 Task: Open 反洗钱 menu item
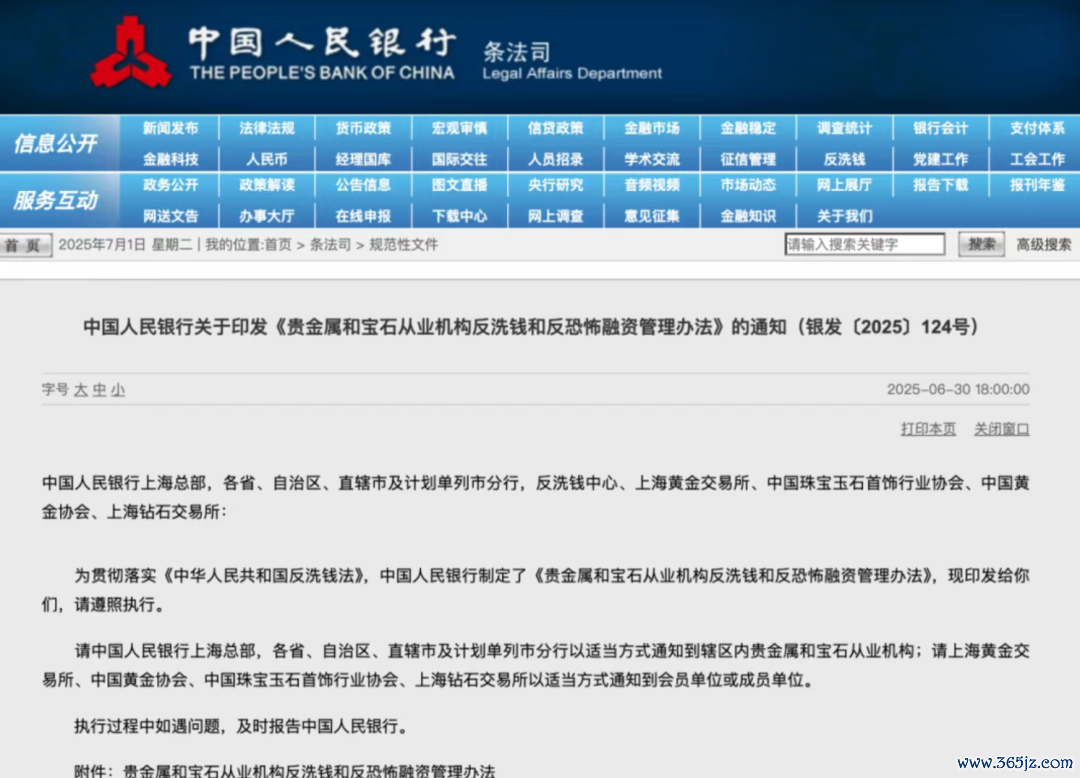[x=844, y=160]
